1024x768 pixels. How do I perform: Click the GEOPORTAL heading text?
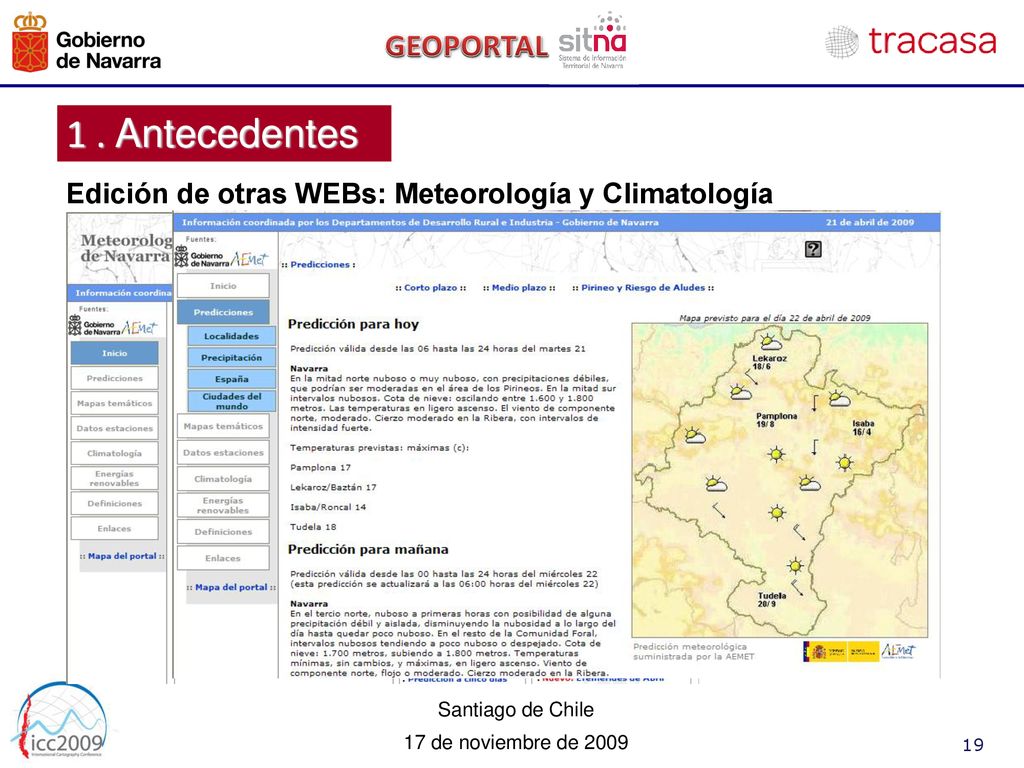(466, 46)
